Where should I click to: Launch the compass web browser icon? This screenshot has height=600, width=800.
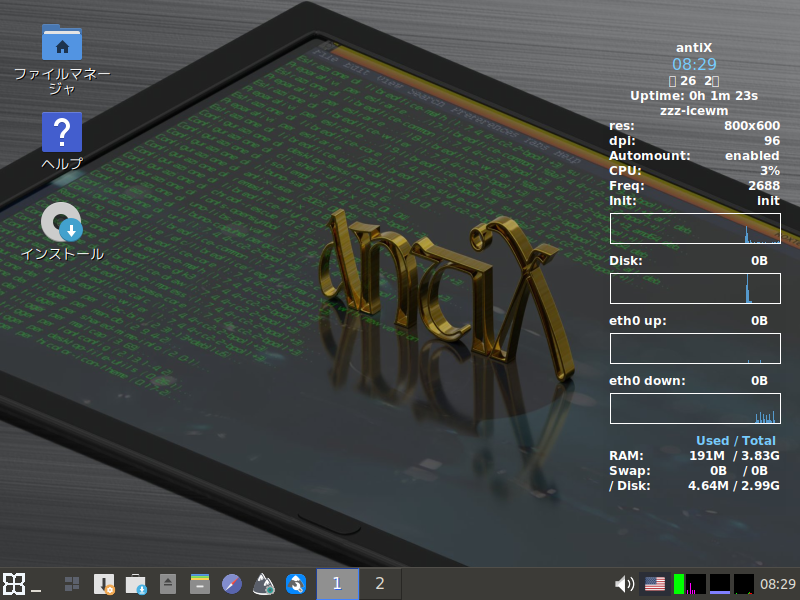(232, 584)
